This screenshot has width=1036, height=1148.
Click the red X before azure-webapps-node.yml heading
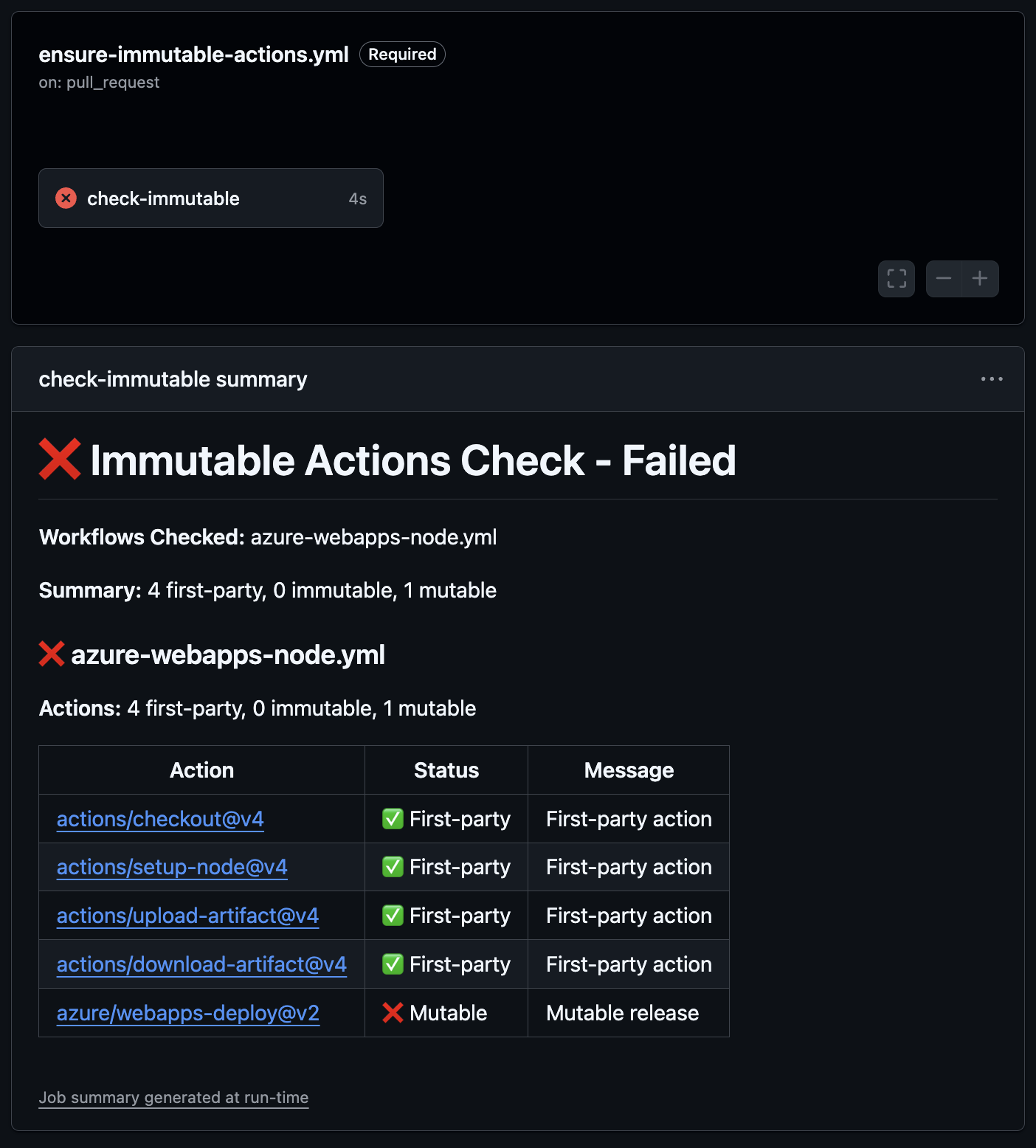[52, 654]
